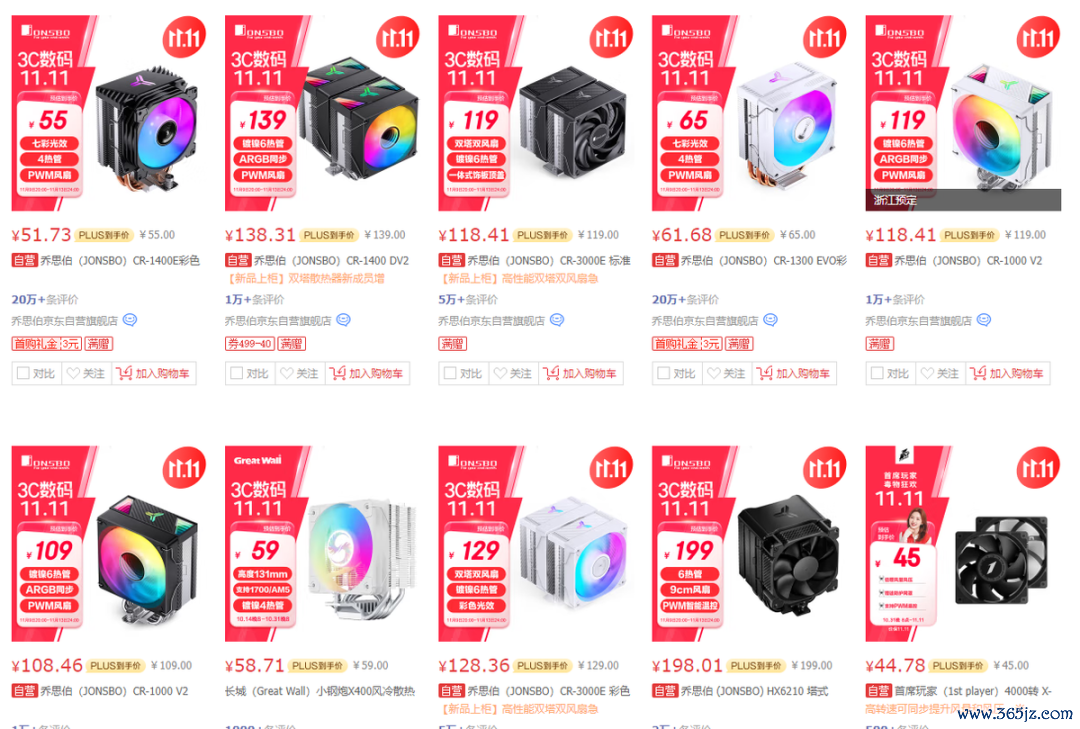Open CR-1400 DV2 product title link
The image size is (1080, 729).
pyautogui.click(x=331, y=260)
